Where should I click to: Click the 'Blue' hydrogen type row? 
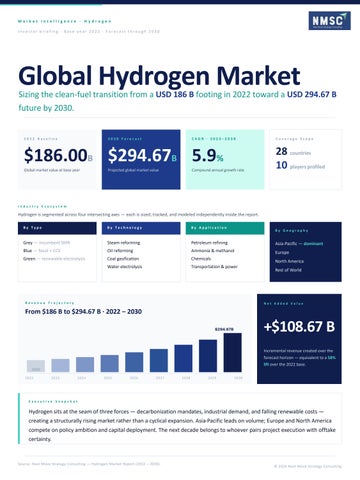(42, 251)
